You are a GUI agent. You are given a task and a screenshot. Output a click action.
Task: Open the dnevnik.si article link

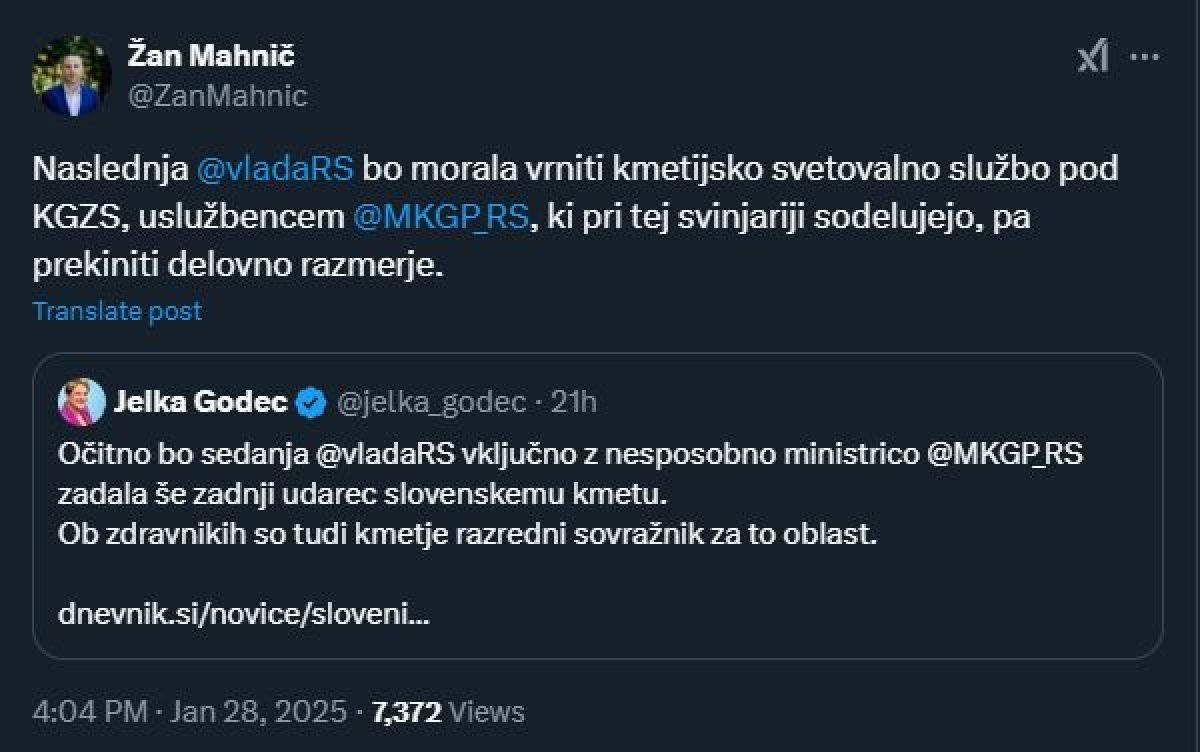[x=244, y=613]
